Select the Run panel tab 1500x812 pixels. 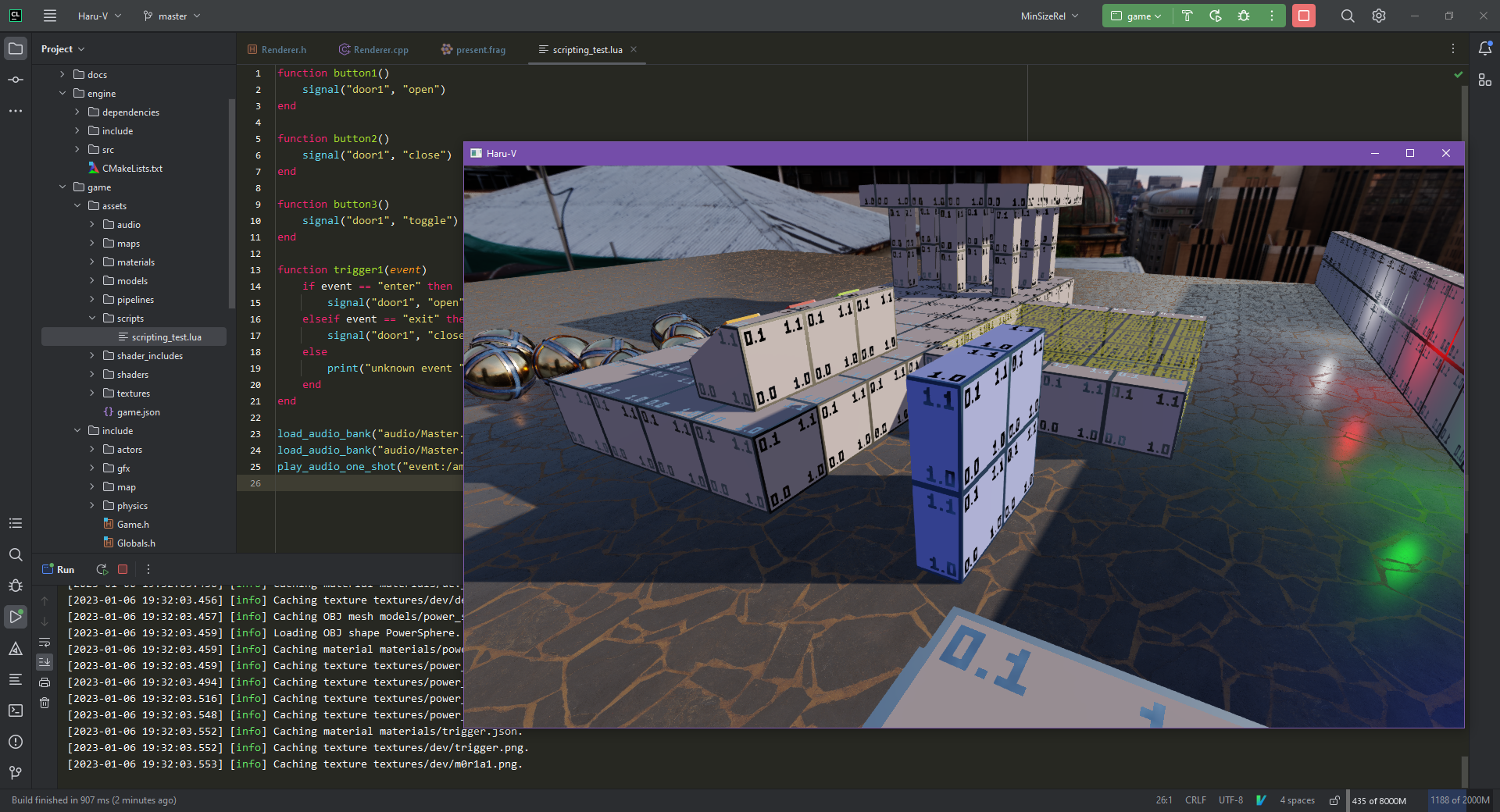point(59,569)
